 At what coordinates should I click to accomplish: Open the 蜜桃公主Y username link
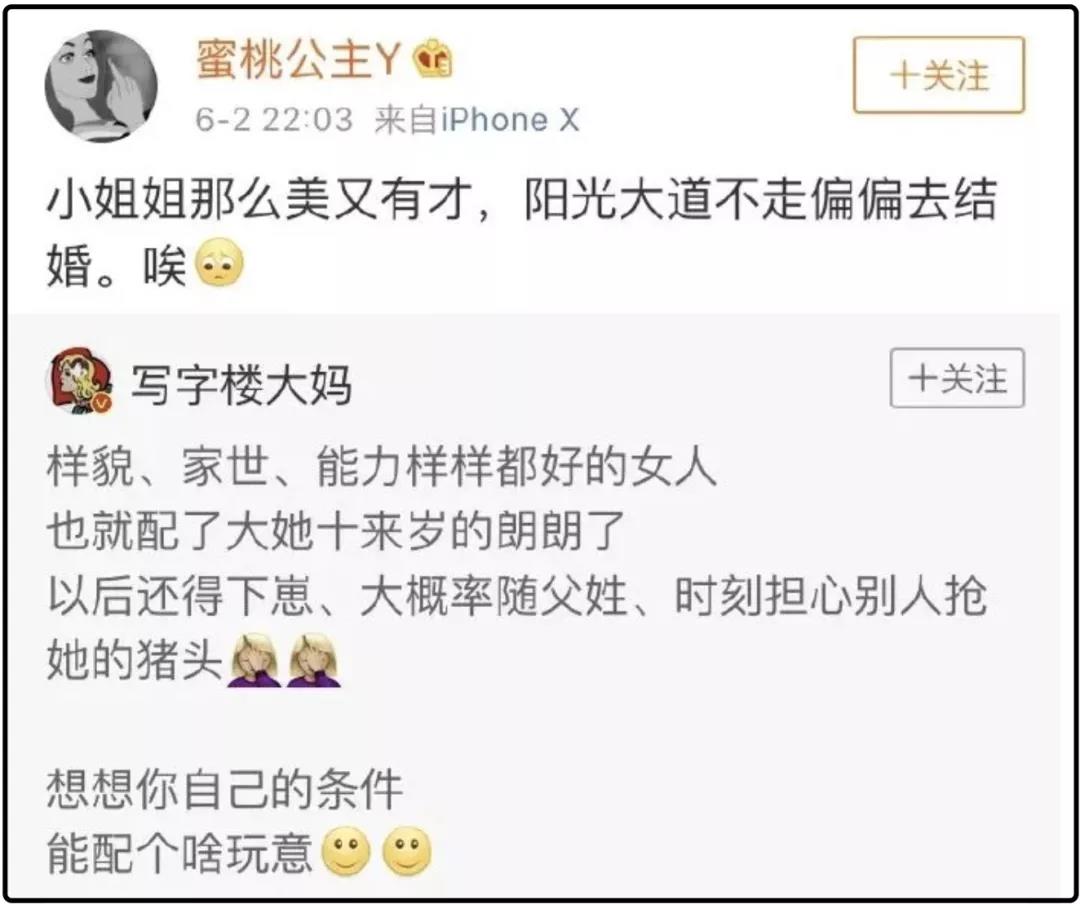[x=298, y=59]
